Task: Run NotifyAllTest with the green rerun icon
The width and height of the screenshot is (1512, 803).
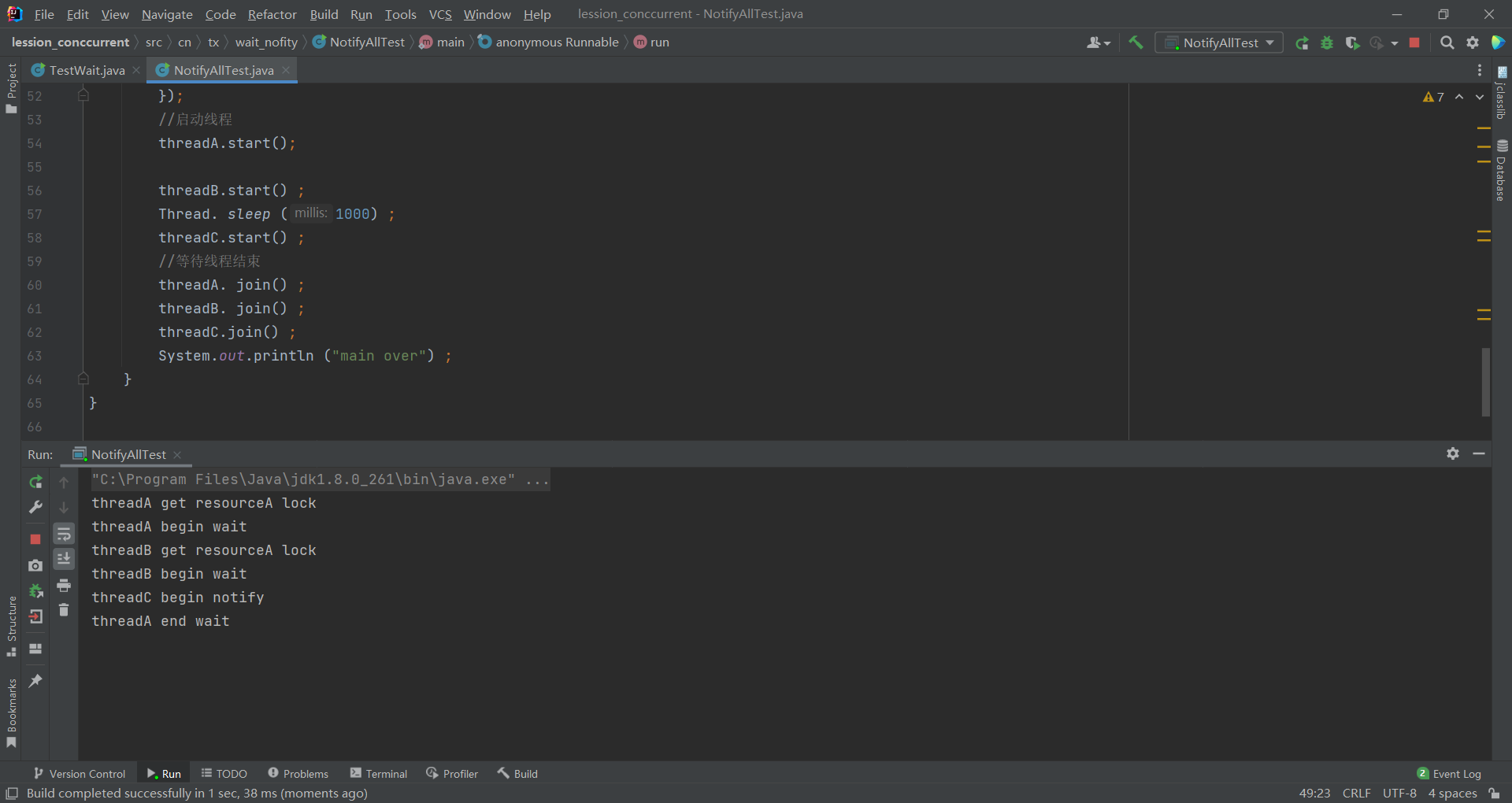Action: pos(1303,43)
